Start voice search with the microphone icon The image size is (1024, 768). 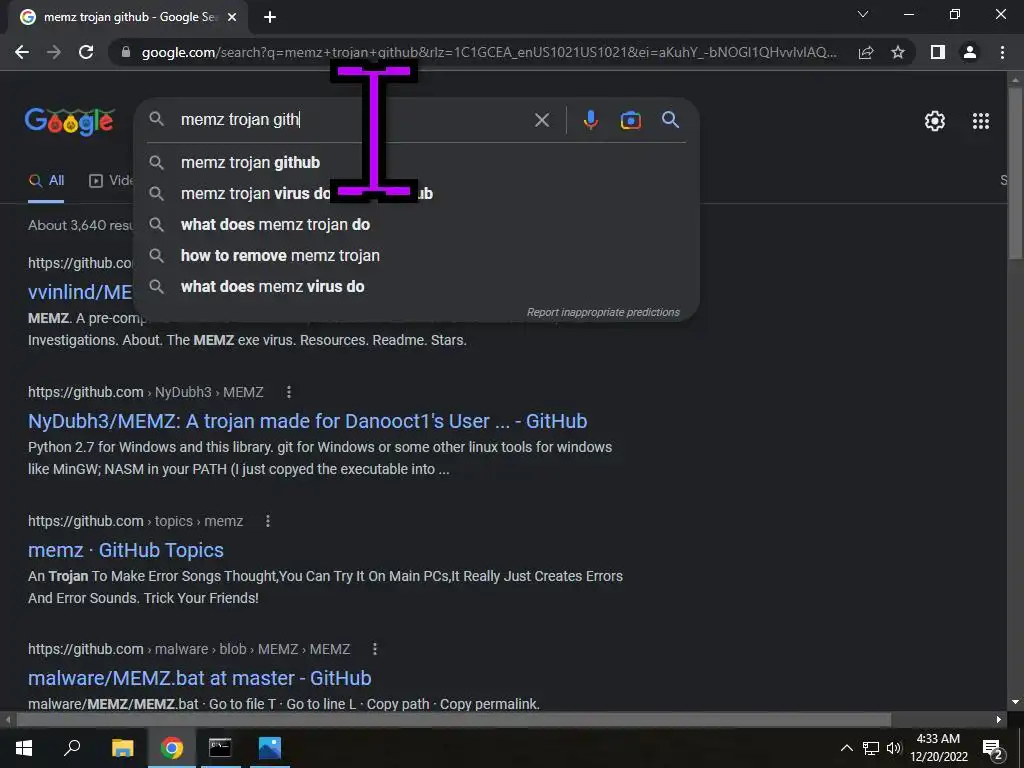pos(590,120)
